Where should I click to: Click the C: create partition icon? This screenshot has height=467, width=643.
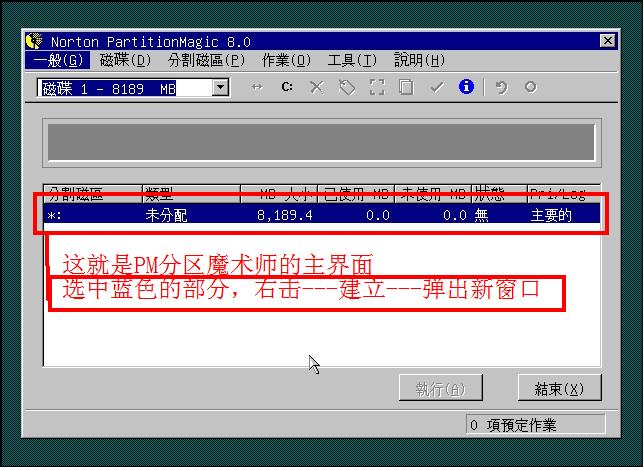[287, 87]
